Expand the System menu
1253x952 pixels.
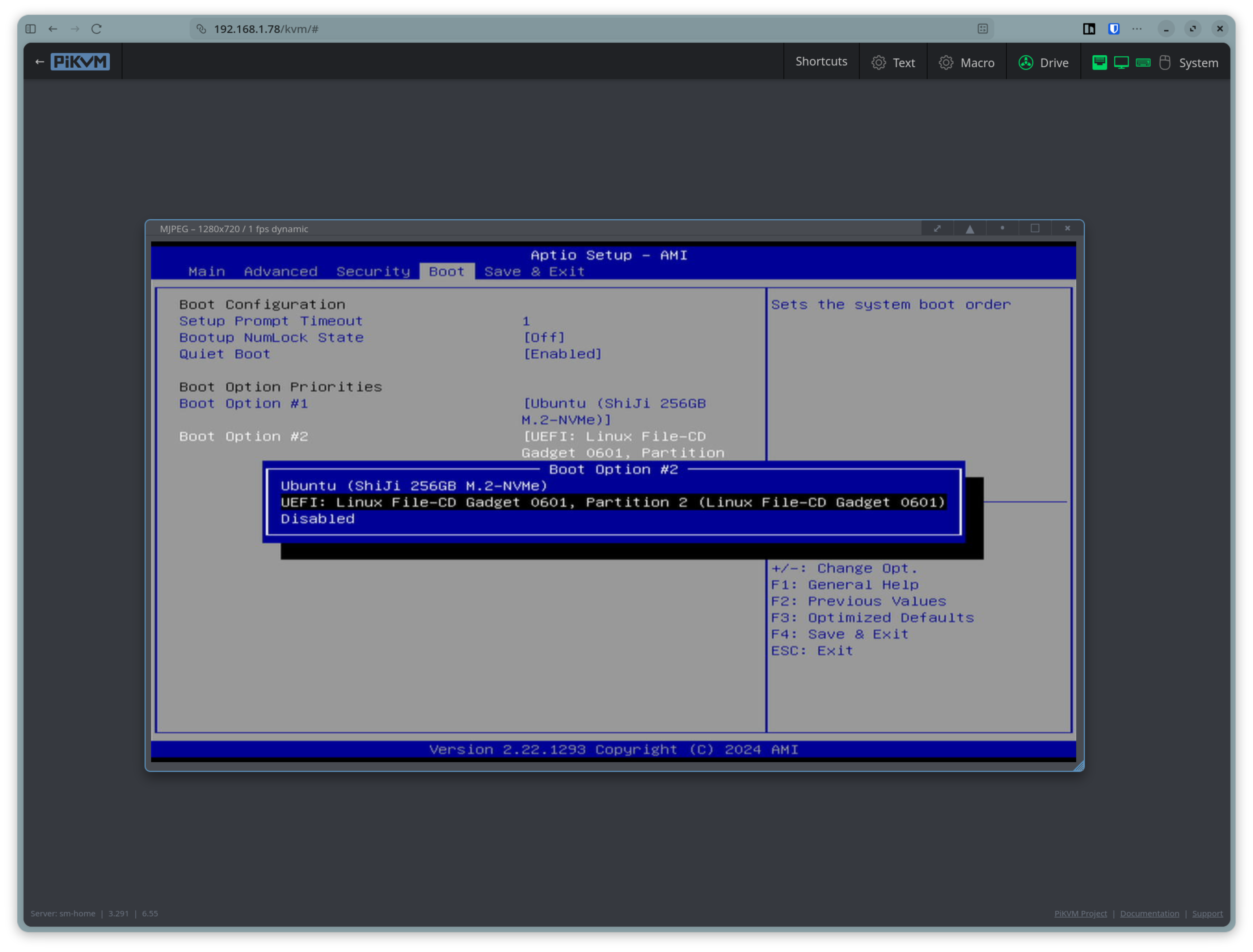click(x=1198, y=62)
